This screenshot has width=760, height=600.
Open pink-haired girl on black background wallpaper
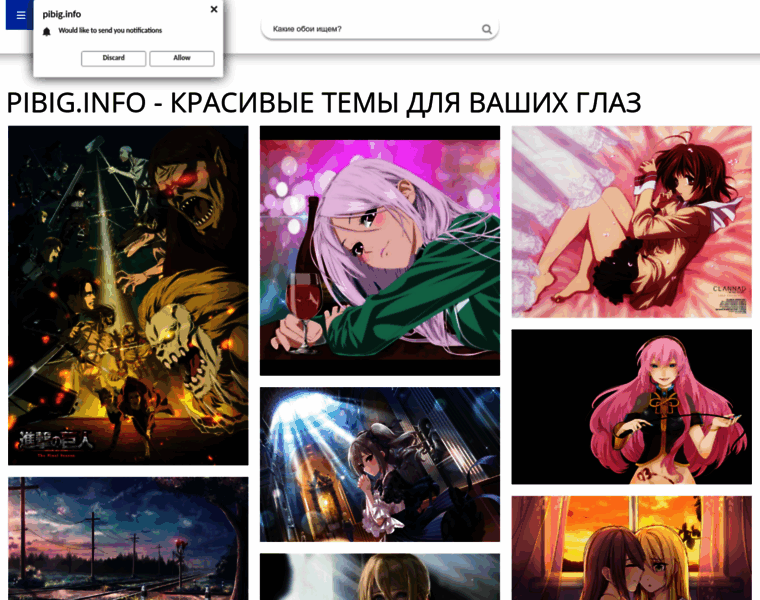631,407
